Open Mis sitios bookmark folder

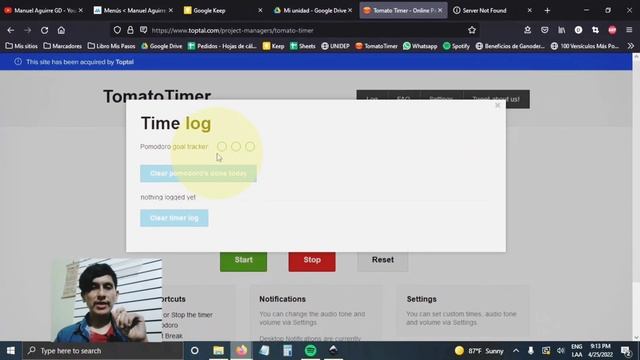click(22, 46)
